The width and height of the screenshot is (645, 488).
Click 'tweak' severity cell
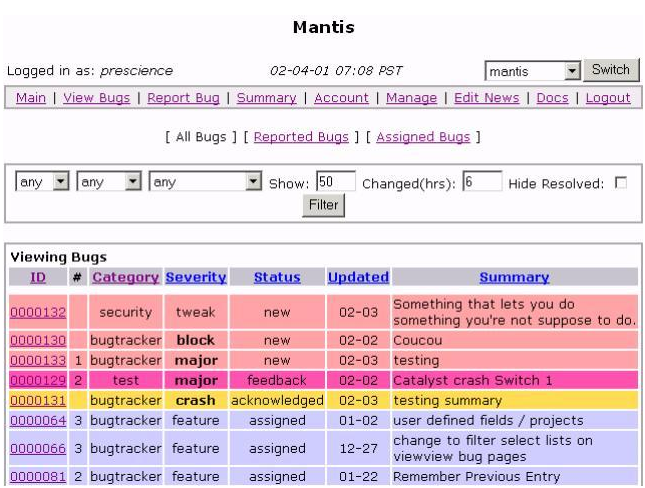tap(196, 312)
